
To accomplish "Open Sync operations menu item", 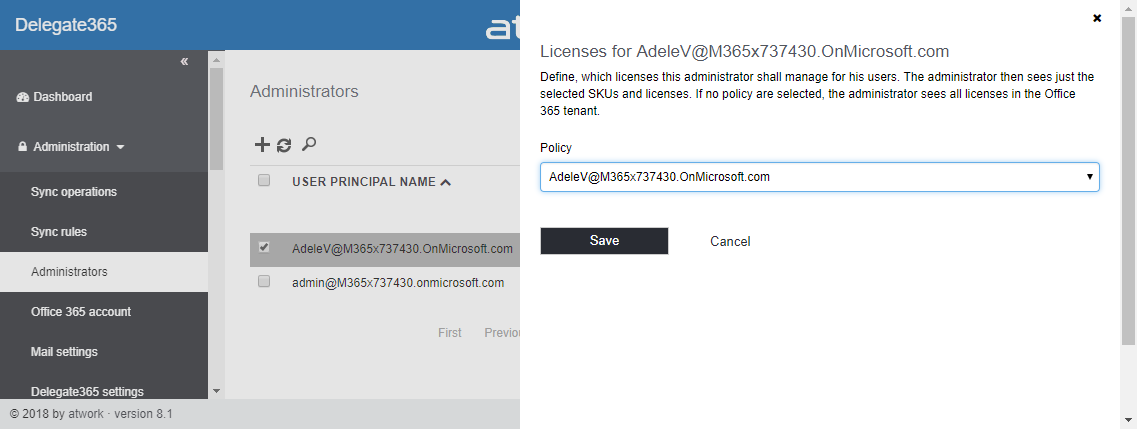I will pyautogui.click(x=74, y=192).
